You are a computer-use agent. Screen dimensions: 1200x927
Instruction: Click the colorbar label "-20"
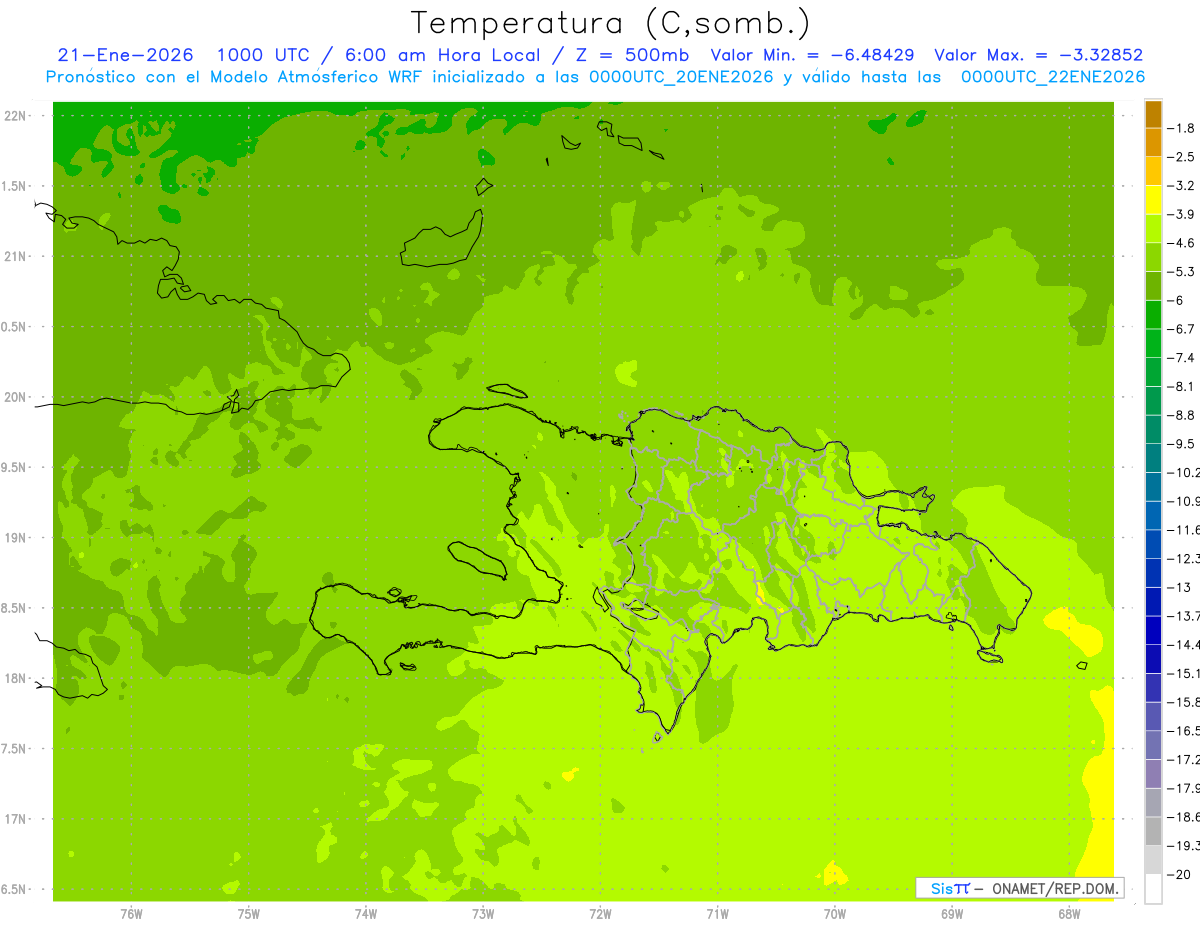[1179, 875]
